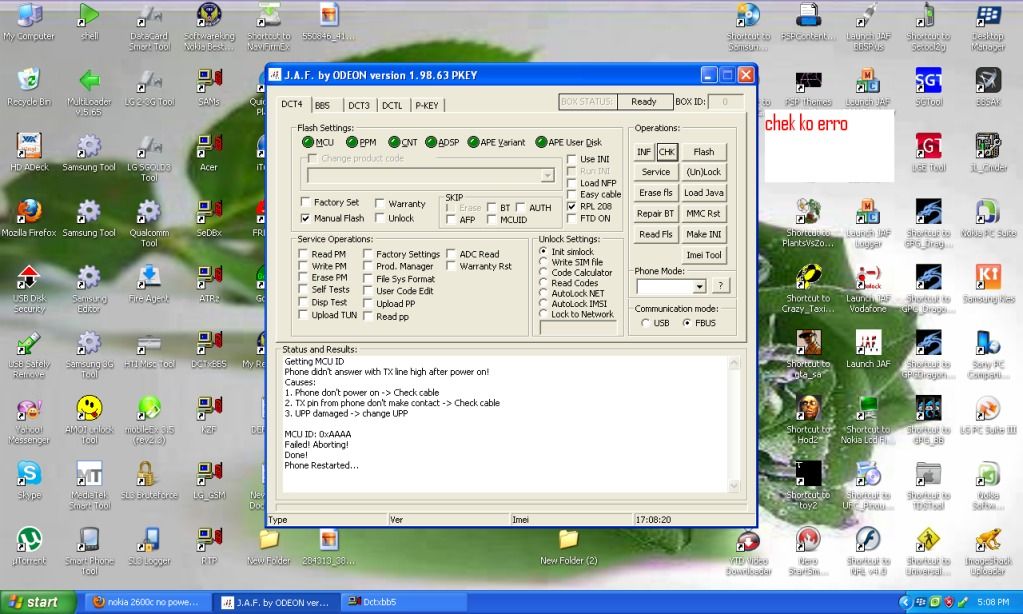
Task: Open the MediaTek Smart Tool icon
Action: pyautogui.click(x=89, y=485)
